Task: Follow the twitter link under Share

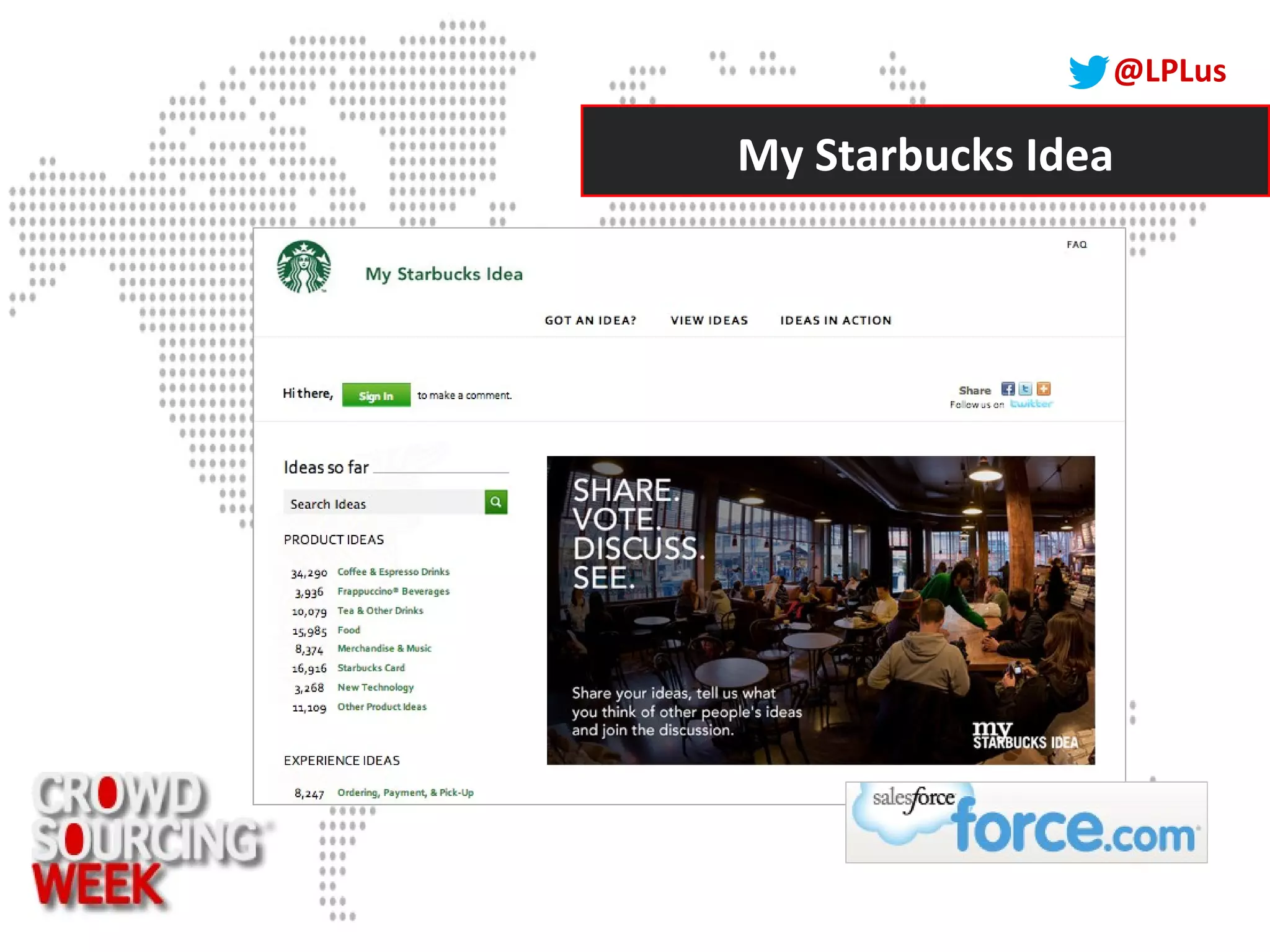Action: pos(1031,403)
